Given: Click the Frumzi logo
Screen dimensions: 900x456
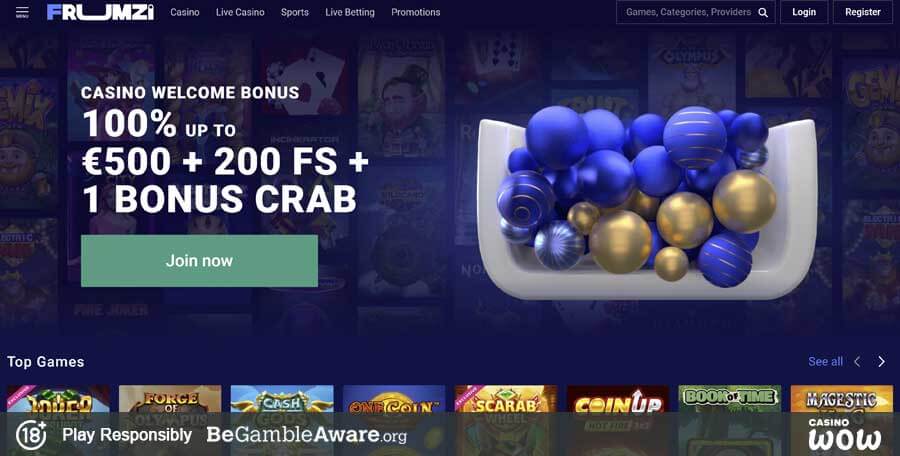Looking at the screenshot, I should click(x=100, y=12).
